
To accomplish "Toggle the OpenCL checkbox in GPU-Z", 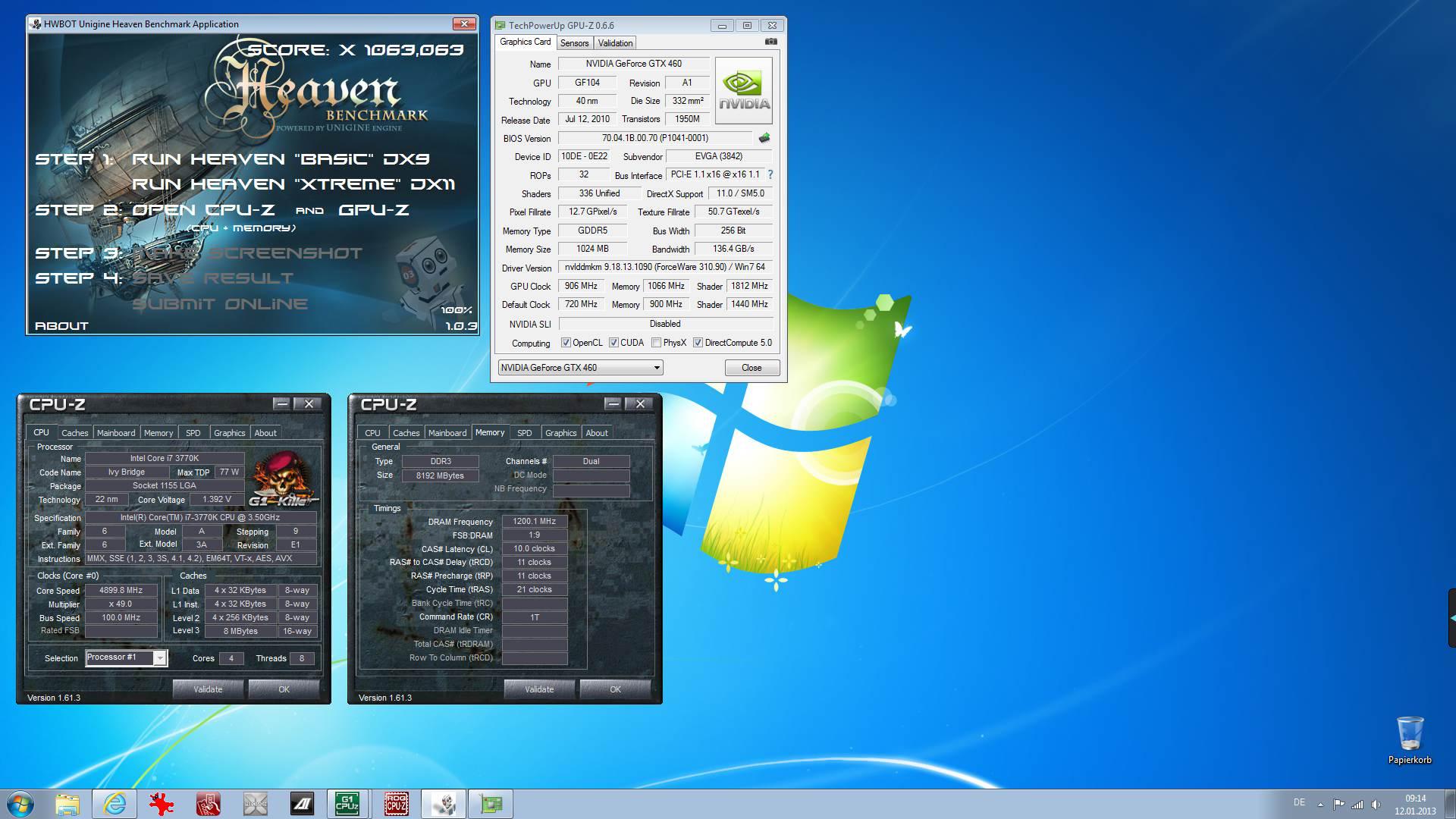I will [x=565, y=343].
